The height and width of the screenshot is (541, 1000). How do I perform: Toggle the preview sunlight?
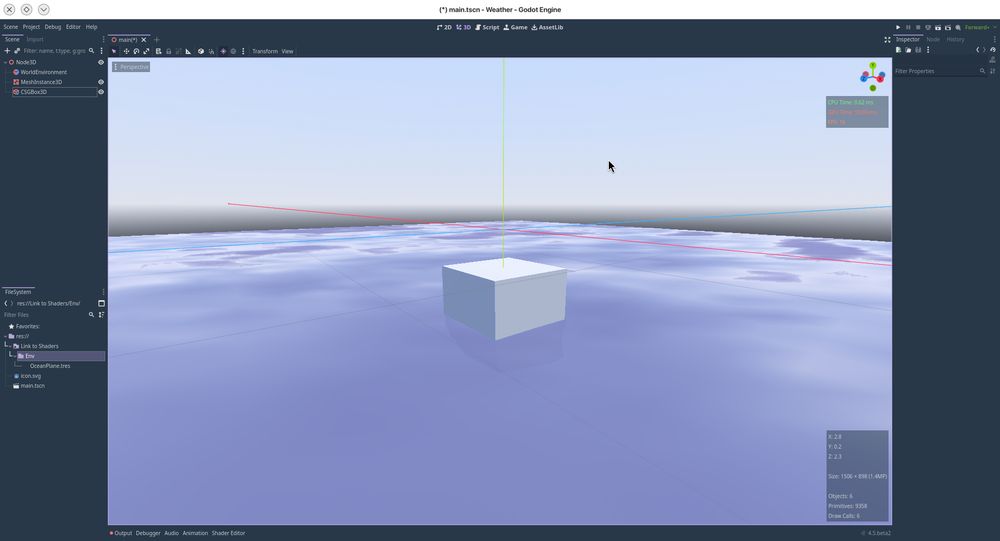(223, 51)
